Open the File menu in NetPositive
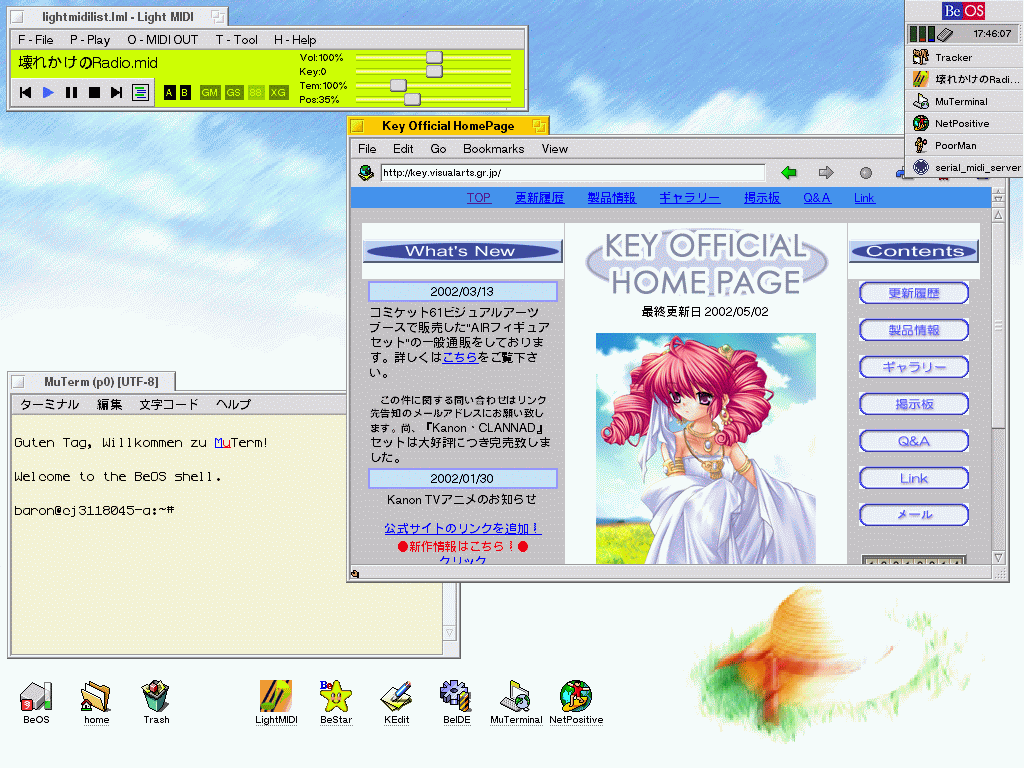The height and width of the screenshot is (768, 1024). click(x=367, y=149)
